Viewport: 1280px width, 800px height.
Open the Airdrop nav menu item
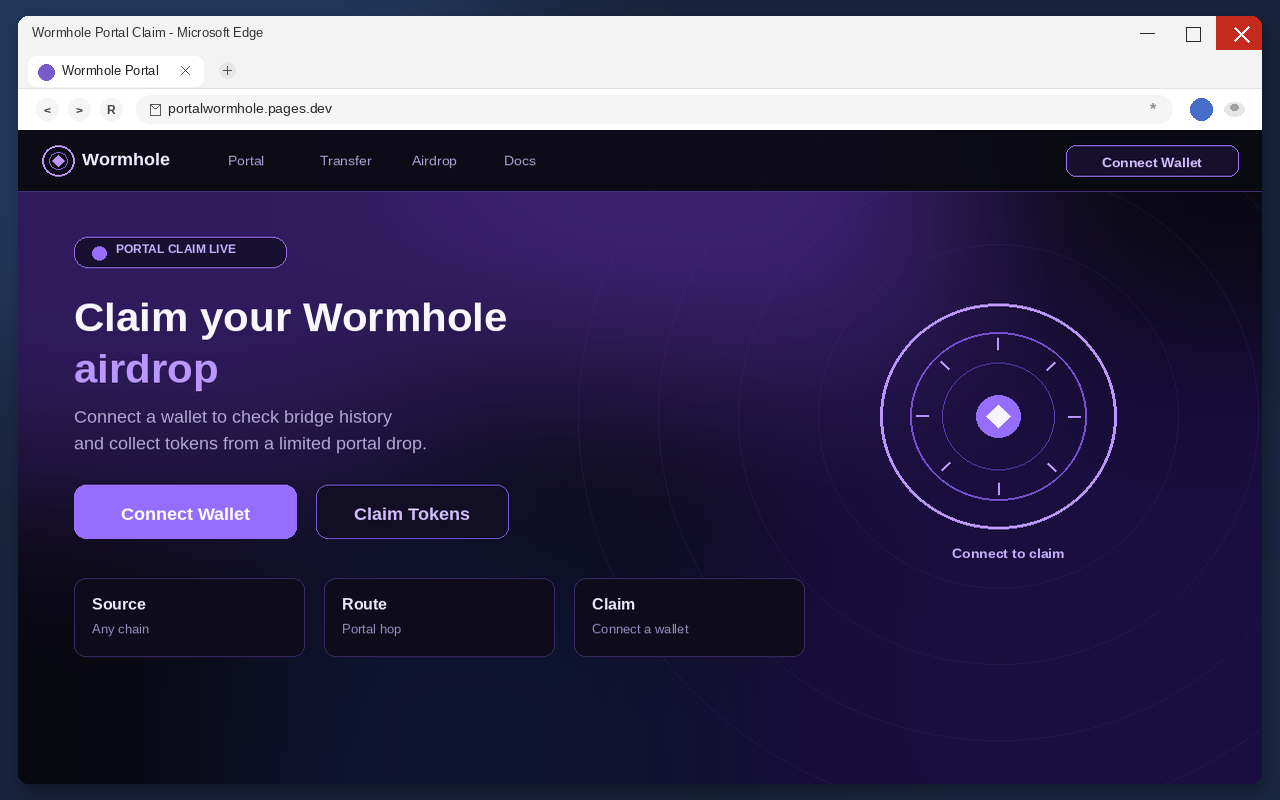coord(434,161)
